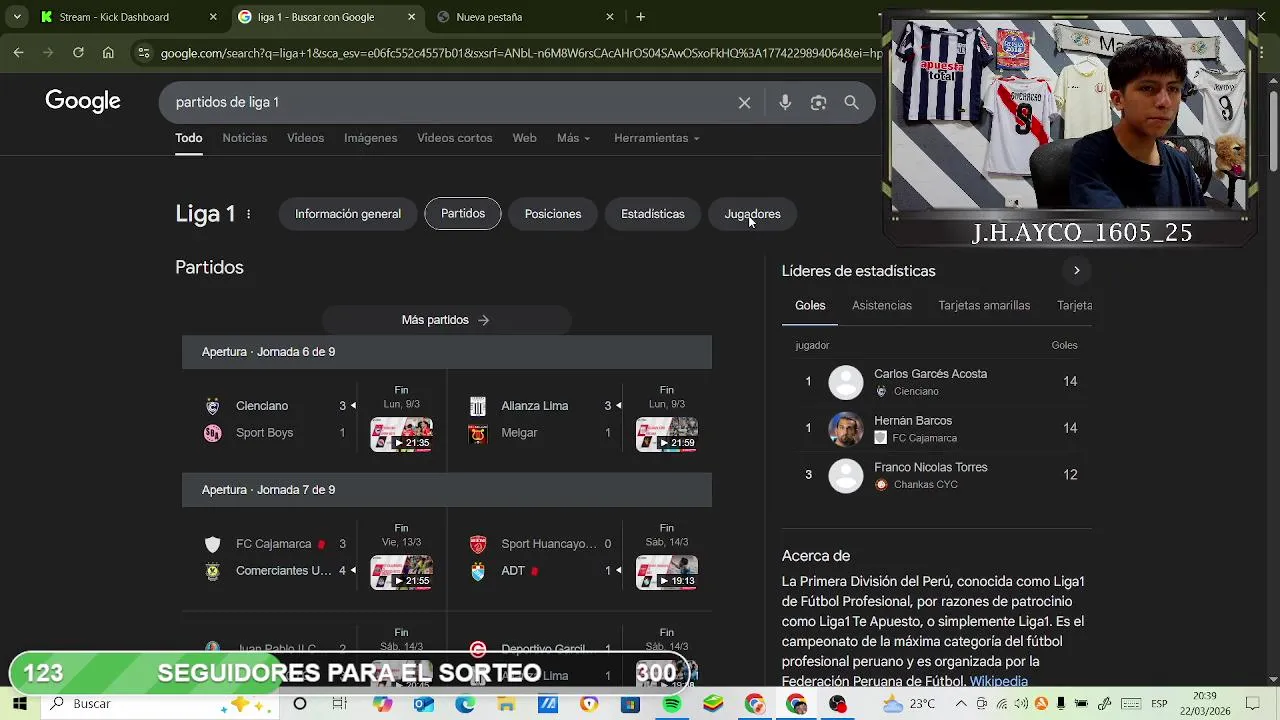The height and width of the screenshot is (720, 1280).
Task: Go back with the browser back arrow
Action: pos(18,53)
